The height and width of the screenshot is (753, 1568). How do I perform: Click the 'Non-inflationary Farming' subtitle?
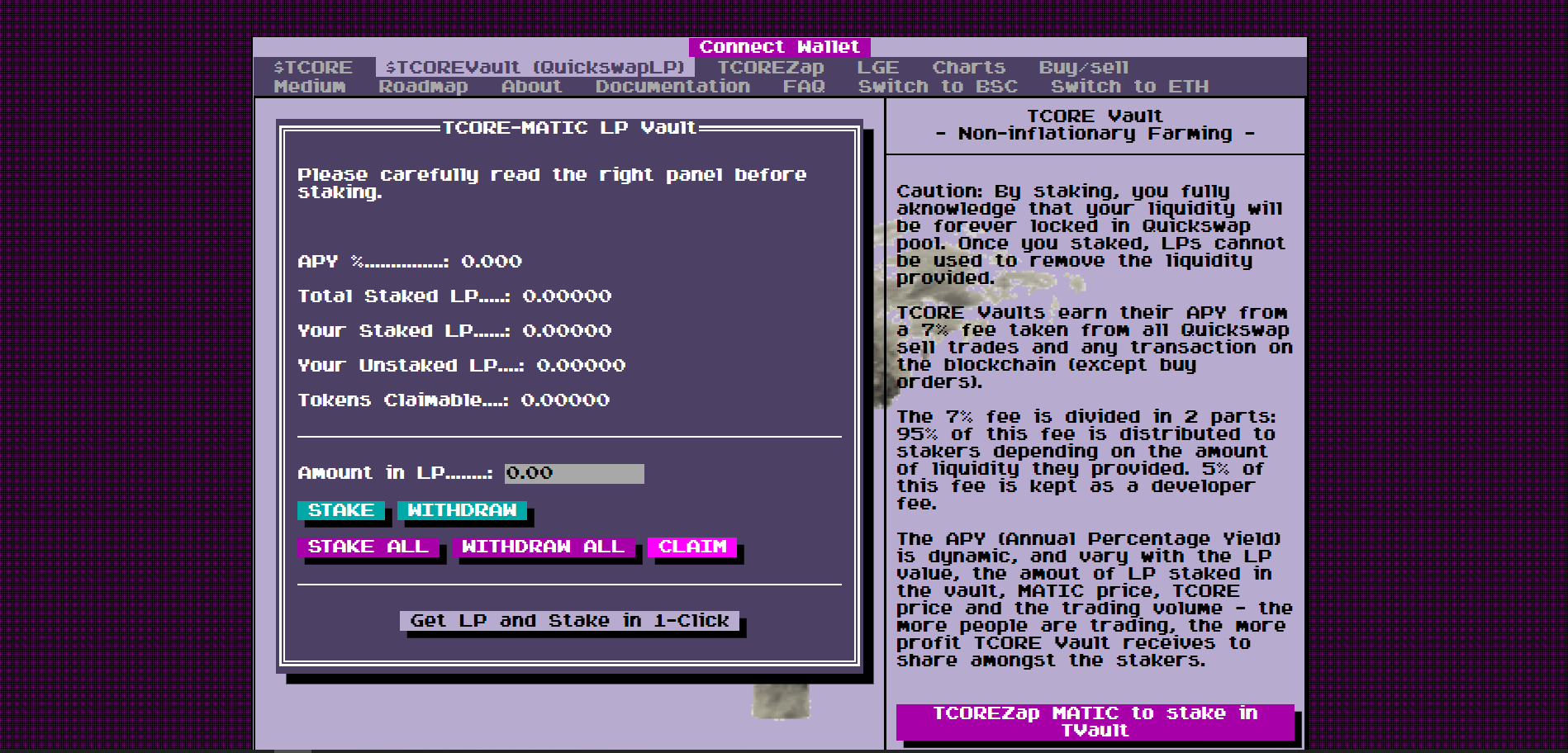click(x=1095, y=134)
